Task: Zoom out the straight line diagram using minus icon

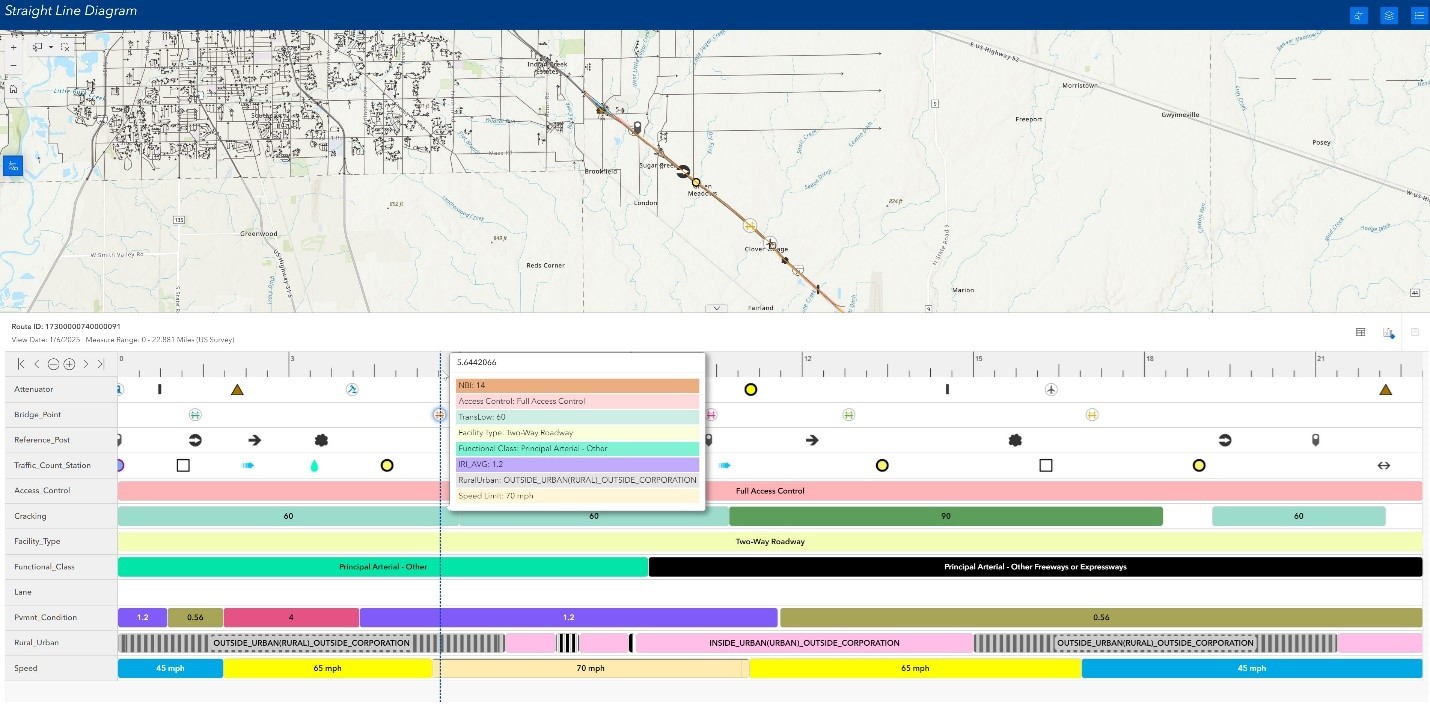Action: coord(53,363)
